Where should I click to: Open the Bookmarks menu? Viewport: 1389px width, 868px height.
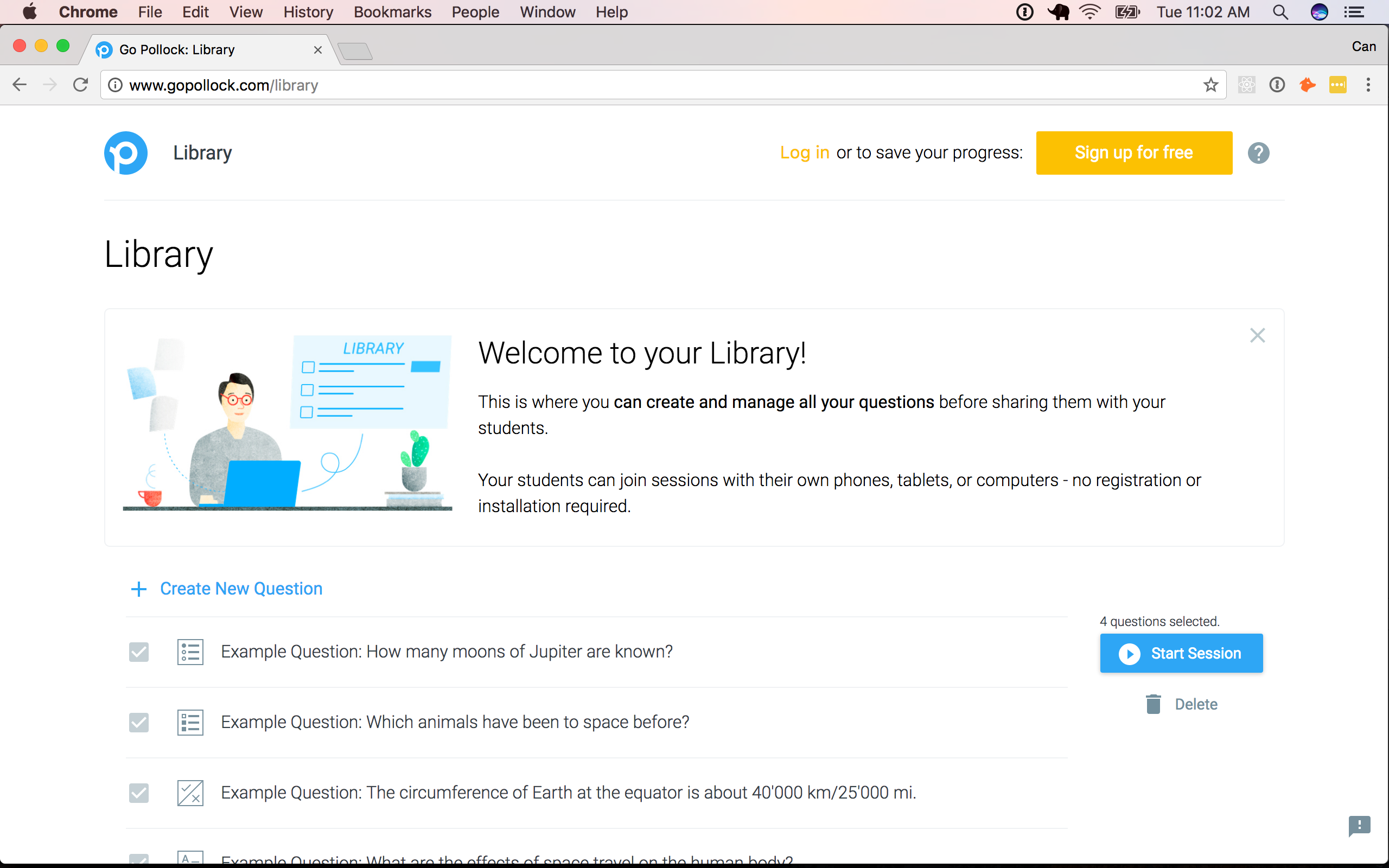pyautogui.click(x=392, y=12)
